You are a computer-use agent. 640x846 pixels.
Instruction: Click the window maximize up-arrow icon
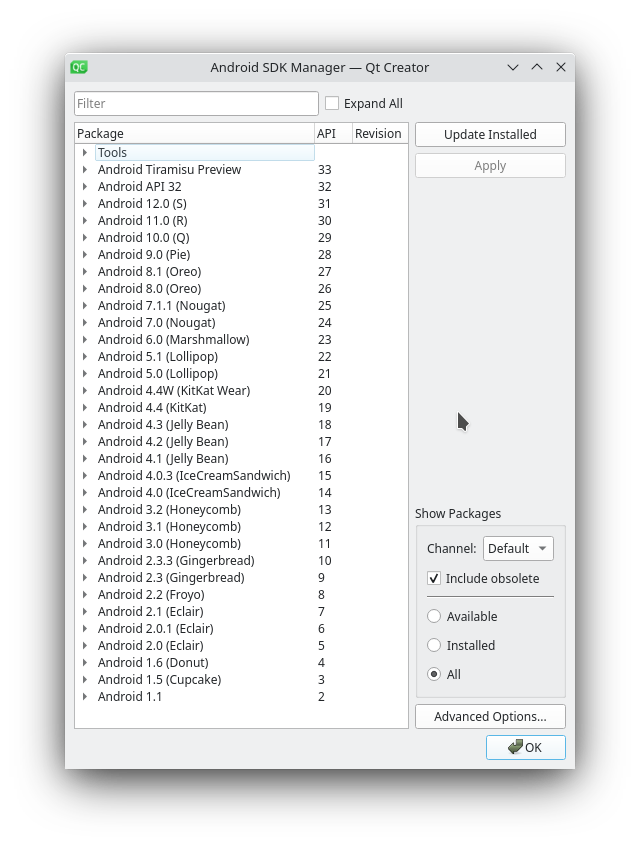click(x=537, y=67)
